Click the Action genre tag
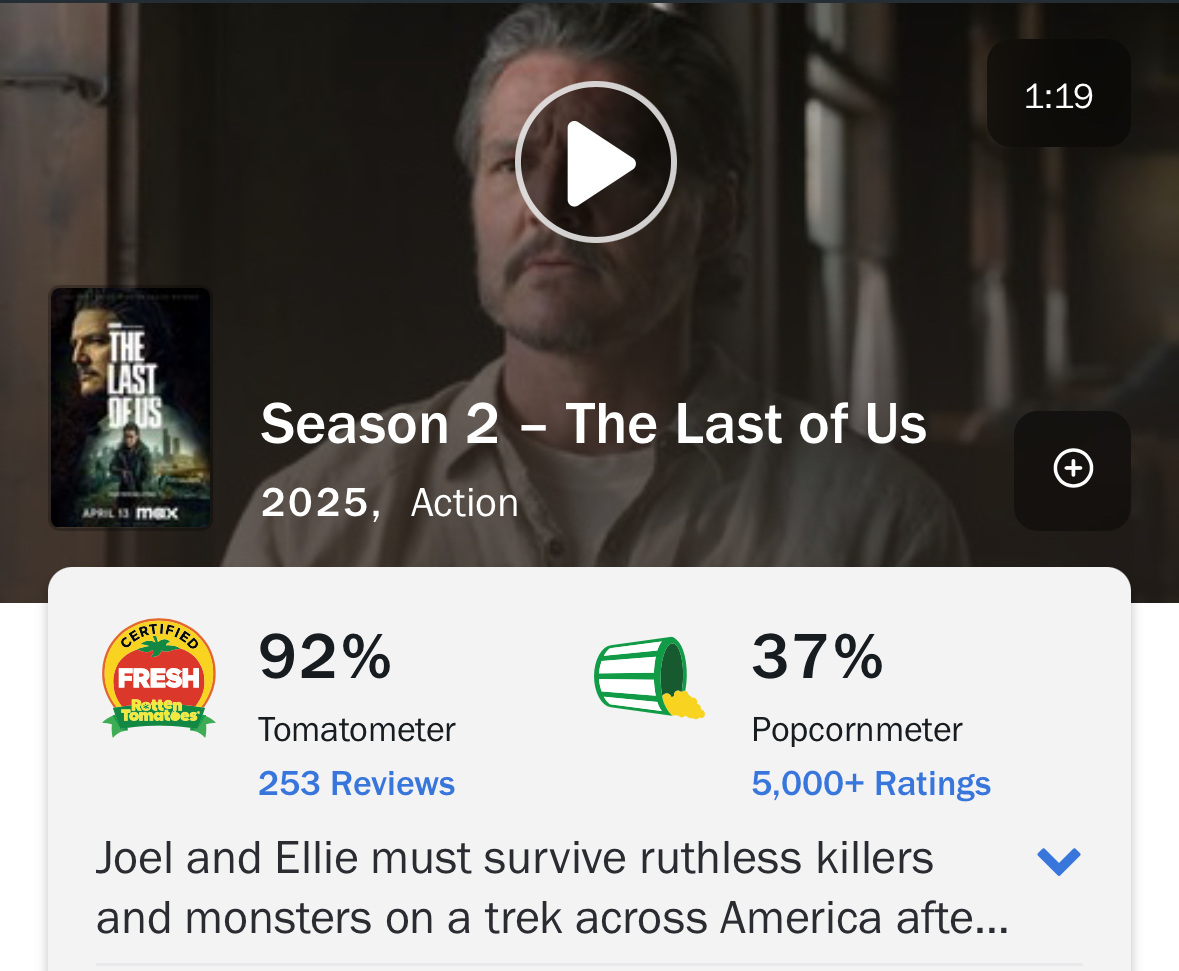The width and height of the screenshot is (1179, 971). click(464, 502)
